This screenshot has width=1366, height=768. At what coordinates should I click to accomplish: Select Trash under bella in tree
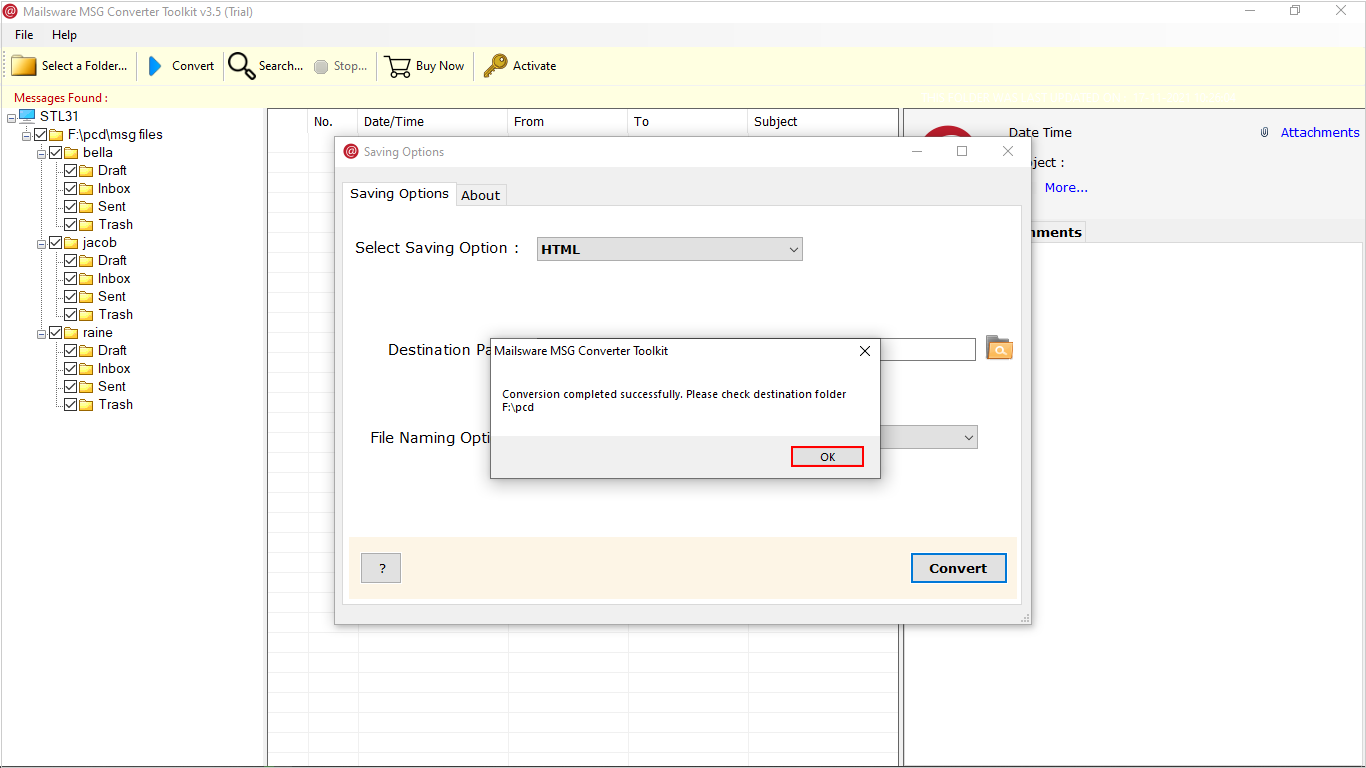115,225
